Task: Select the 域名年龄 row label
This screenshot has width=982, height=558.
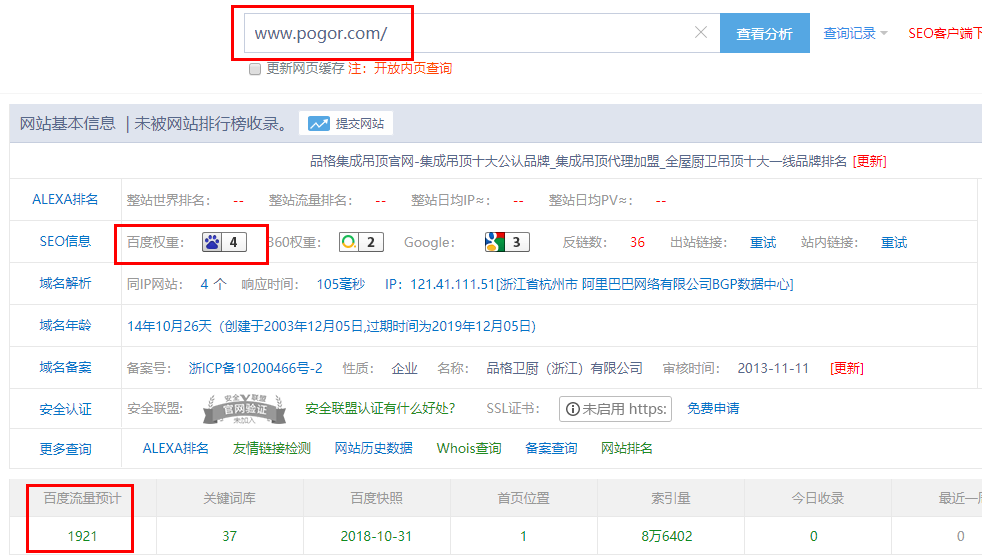Action: [65, 325]
